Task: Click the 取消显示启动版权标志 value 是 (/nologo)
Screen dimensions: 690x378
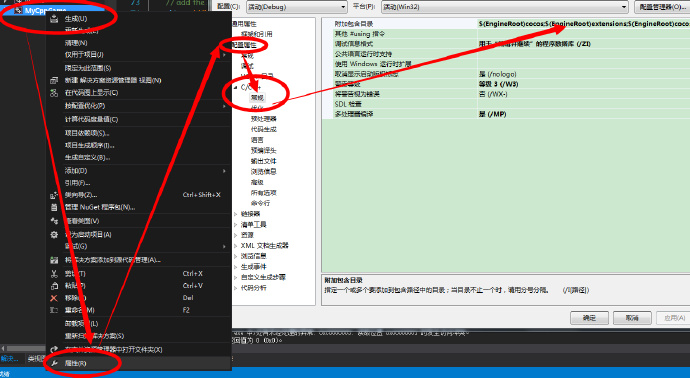Action: pyautogui.click(x=584, y=74)
